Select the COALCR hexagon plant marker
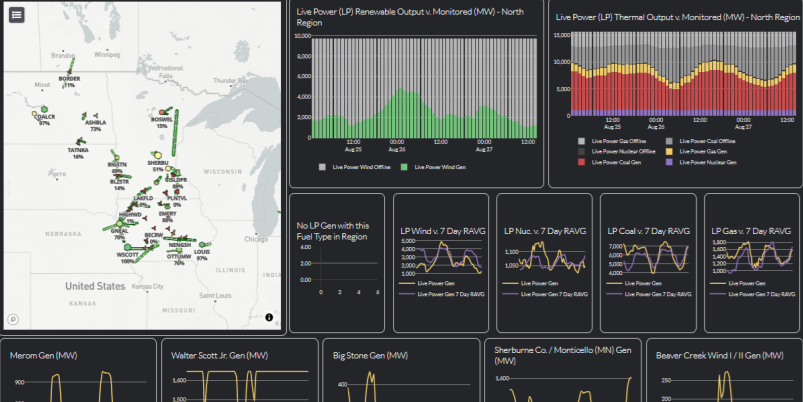This screenshot has width=803, height=402. [45, 109]
